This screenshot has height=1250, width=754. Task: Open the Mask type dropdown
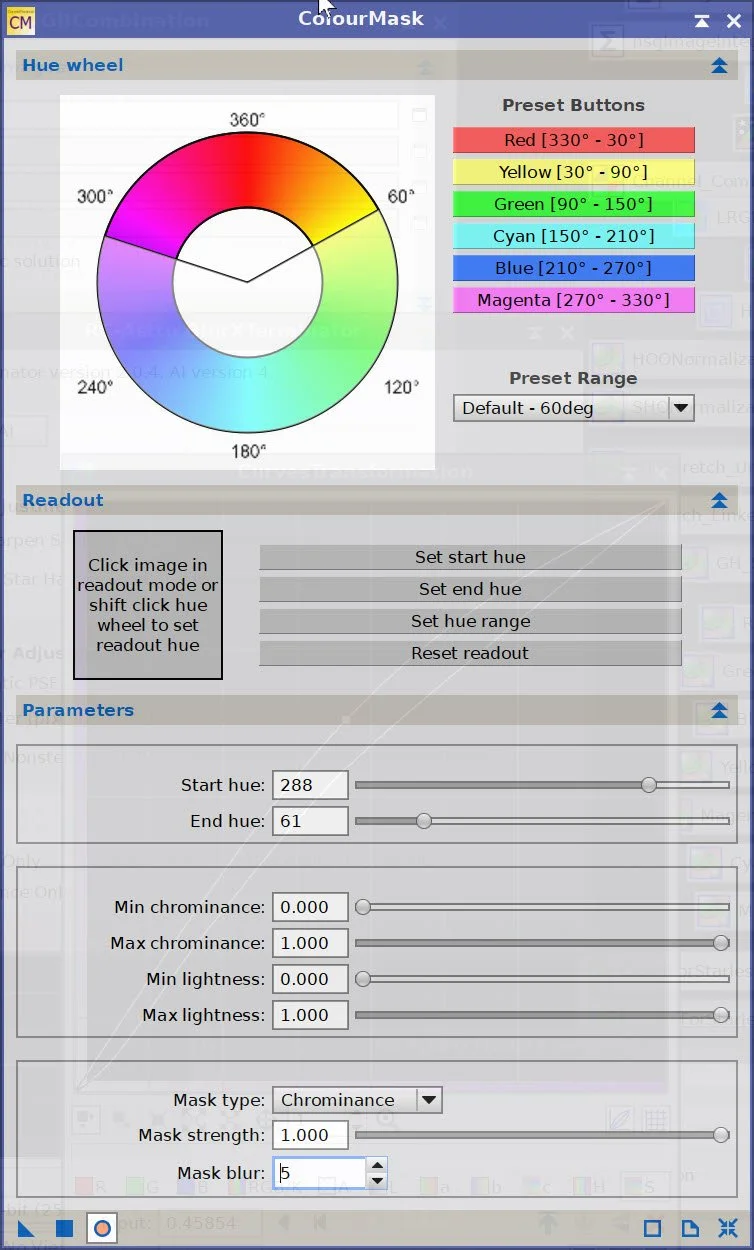(x=357, y=1100)
